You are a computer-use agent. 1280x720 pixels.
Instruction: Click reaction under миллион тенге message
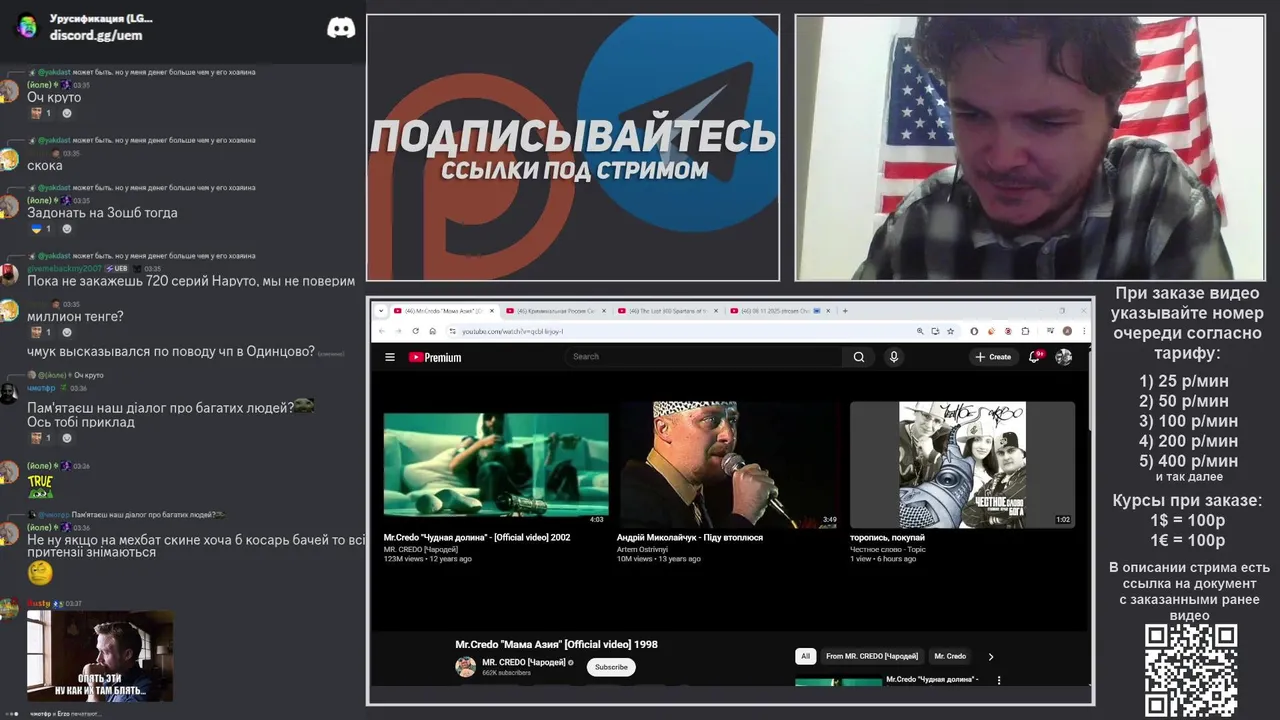[41, 332]
